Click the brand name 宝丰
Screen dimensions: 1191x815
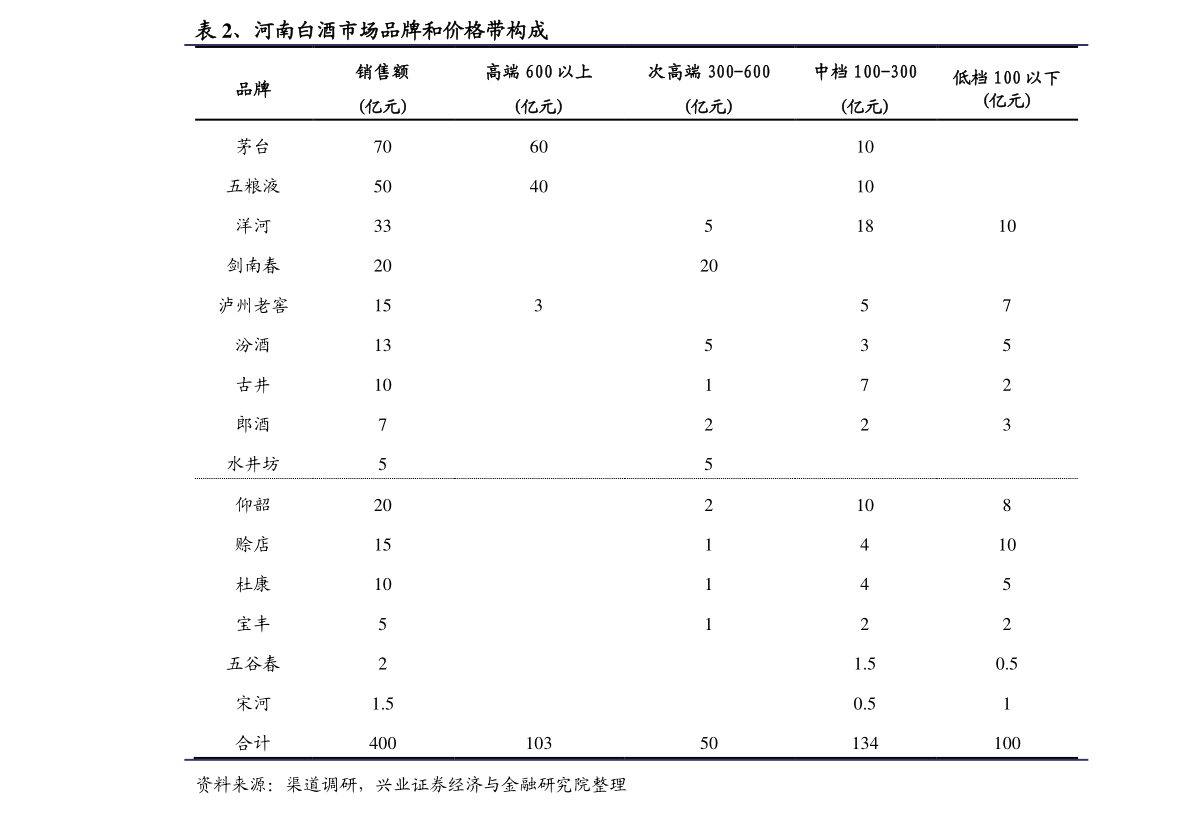tap(253, 624)
